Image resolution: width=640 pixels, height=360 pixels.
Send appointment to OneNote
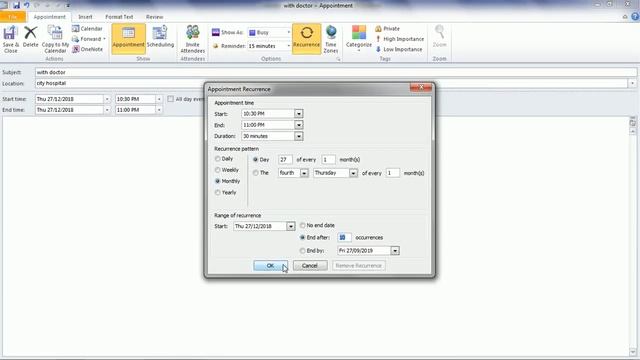[x=87, y=49]
